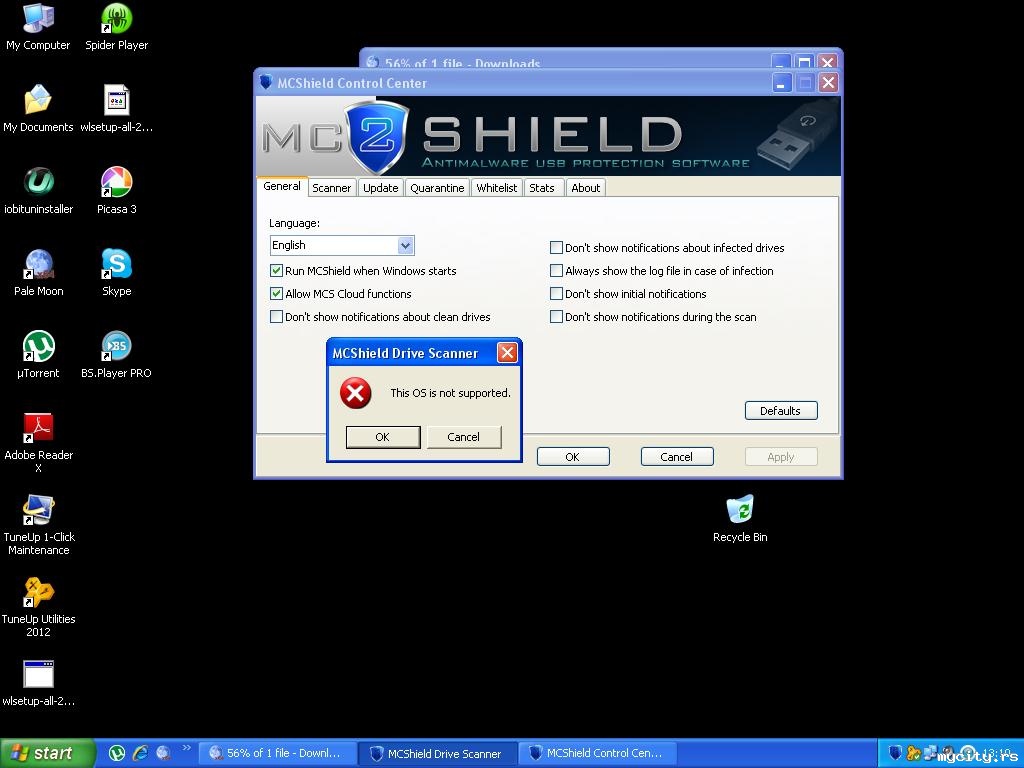Viewport: 1024px width, 768px height.
Task: Close the MCShield Drive Scanner dialog
Action: click(507, 353)
